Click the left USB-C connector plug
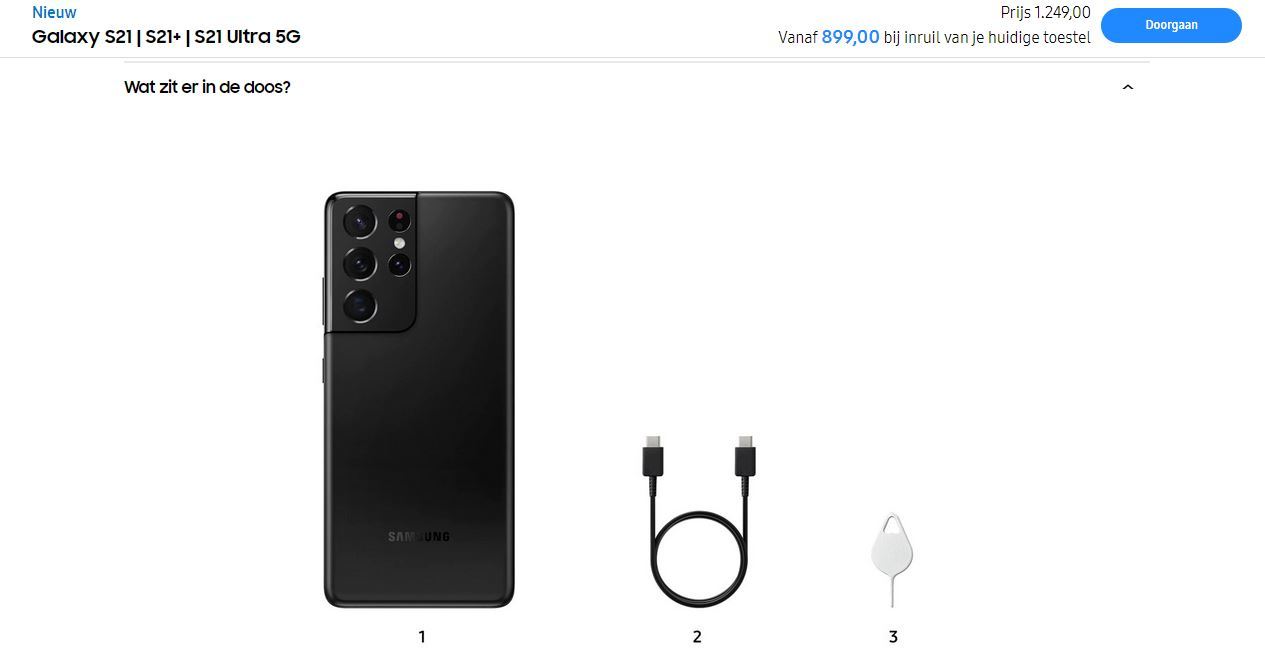This screenshot has width=1265, height=651. (653, 458)
